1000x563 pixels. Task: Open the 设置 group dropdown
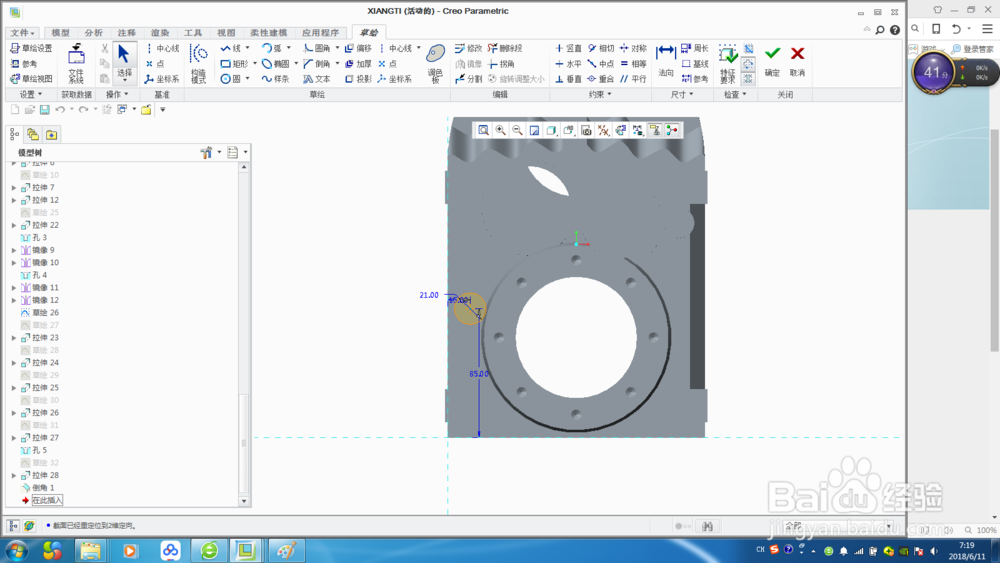30,94
